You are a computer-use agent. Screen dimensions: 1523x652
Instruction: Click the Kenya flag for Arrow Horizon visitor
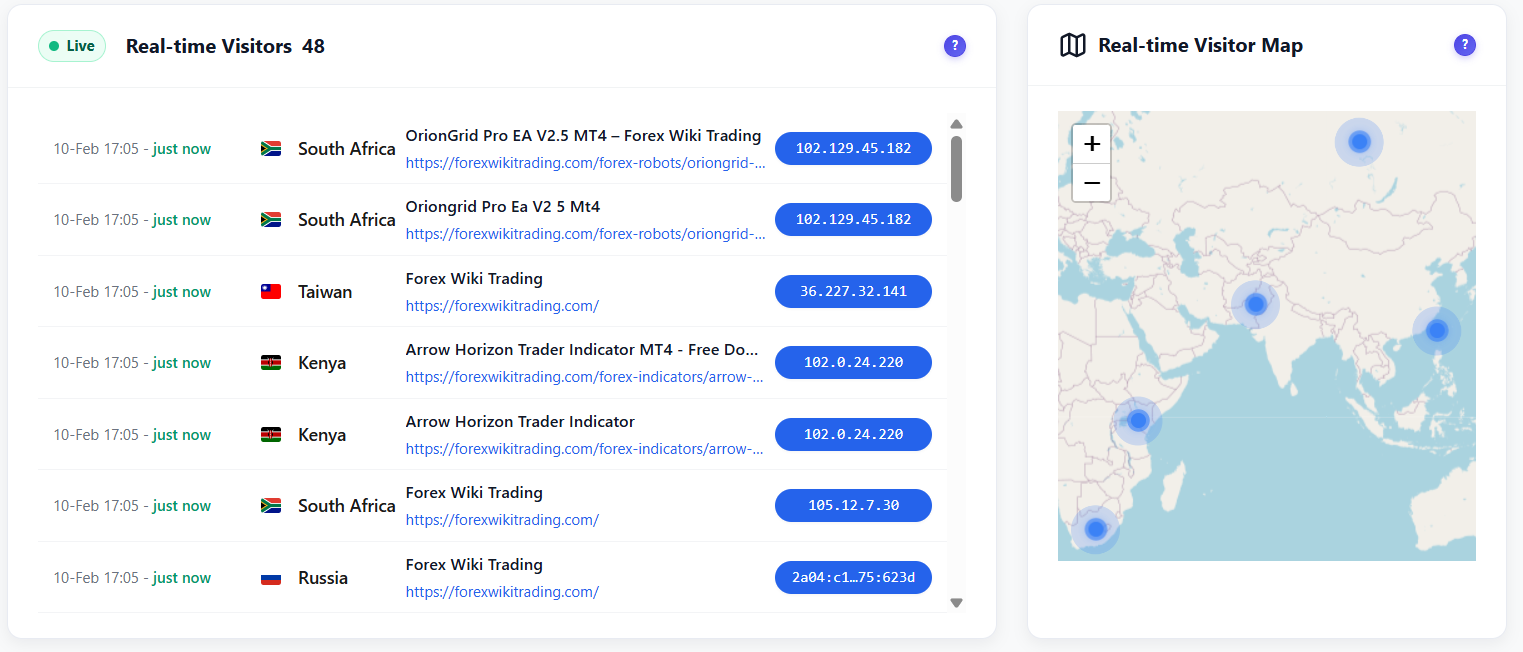coord(270,362)
